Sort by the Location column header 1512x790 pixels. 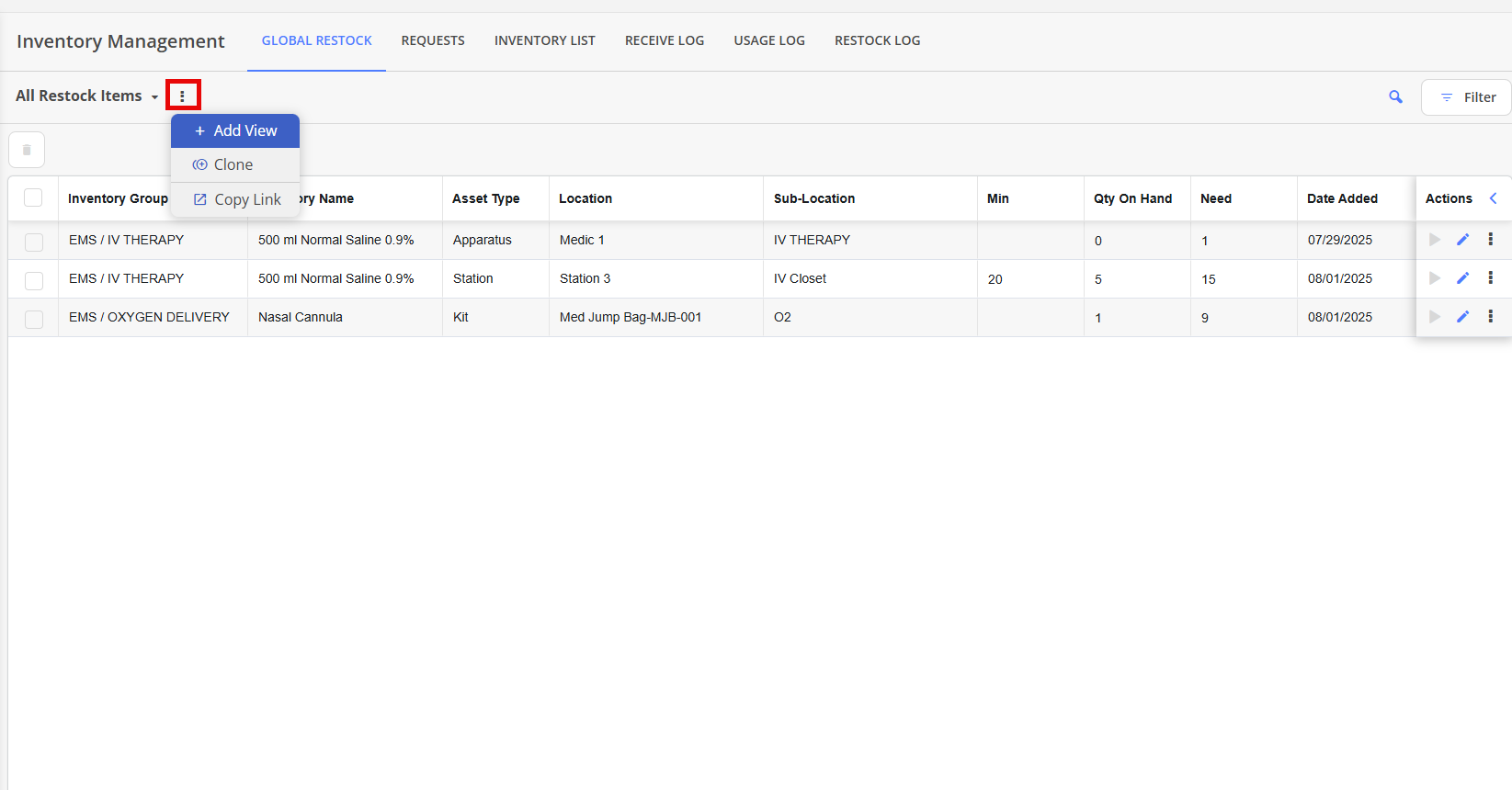(x=585, y=198)
